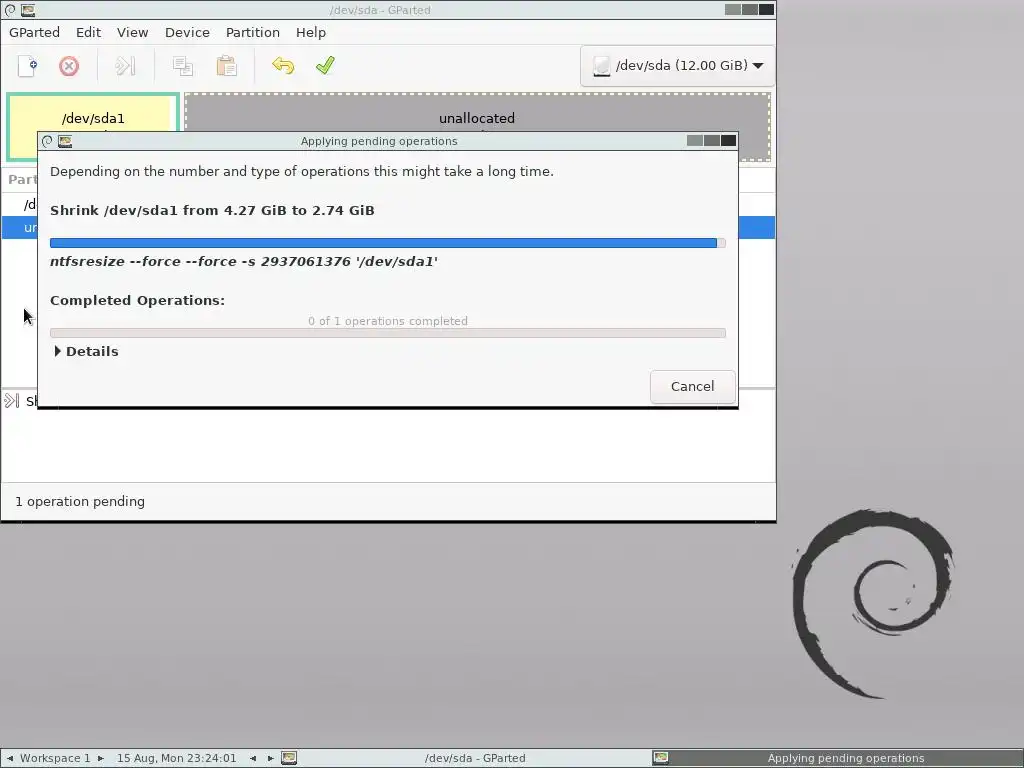Image resolution: width=1024 pixels, height=768 pixels.
Task: Click the GParted main window titlebar app icon
Action: point(28,10)
